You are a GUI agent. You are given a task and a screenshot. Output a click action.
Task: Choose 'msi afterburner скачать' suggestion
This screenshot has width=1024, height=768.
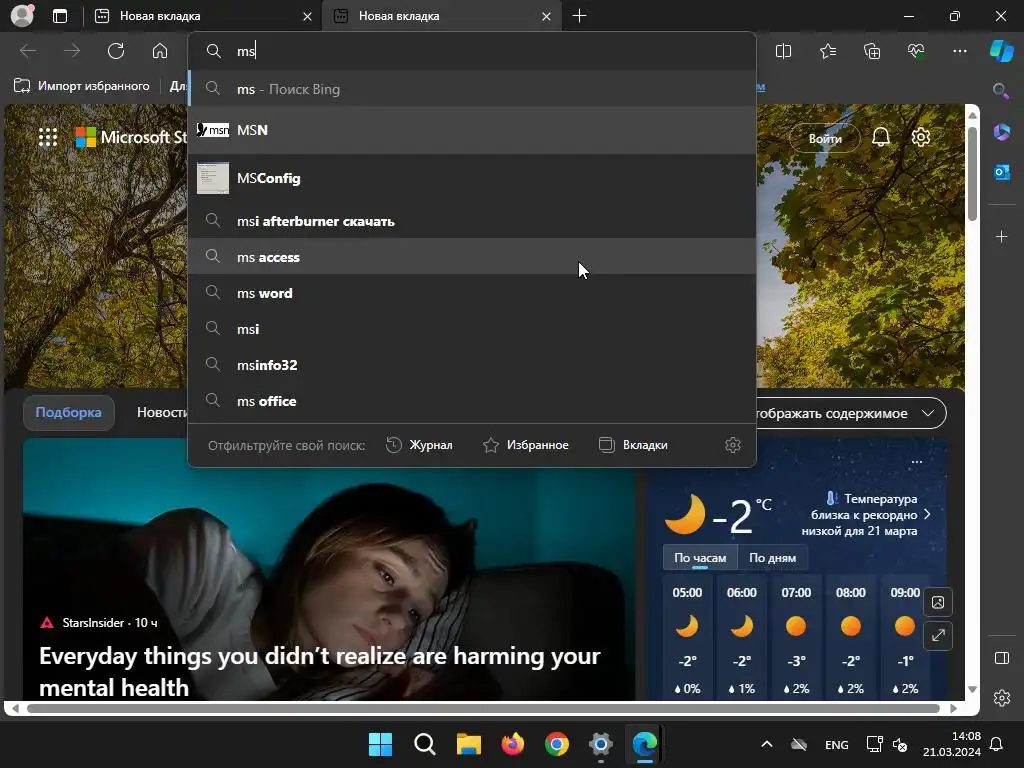pos(472,221)
